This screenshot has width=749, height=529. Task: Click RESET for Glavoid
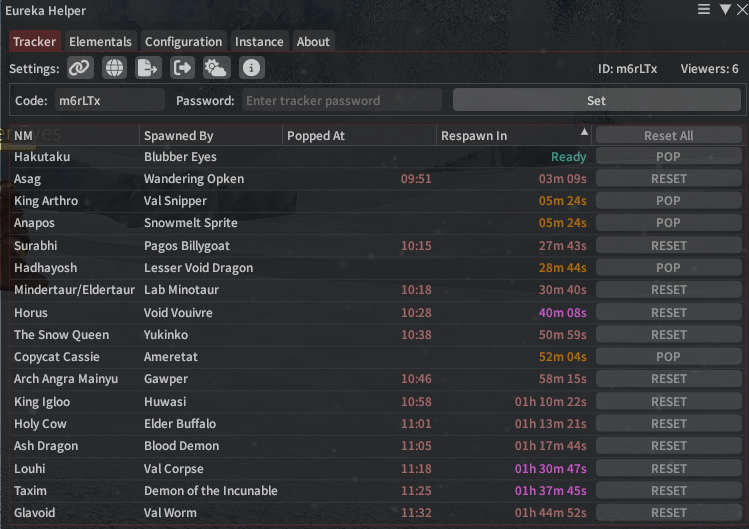668,512
